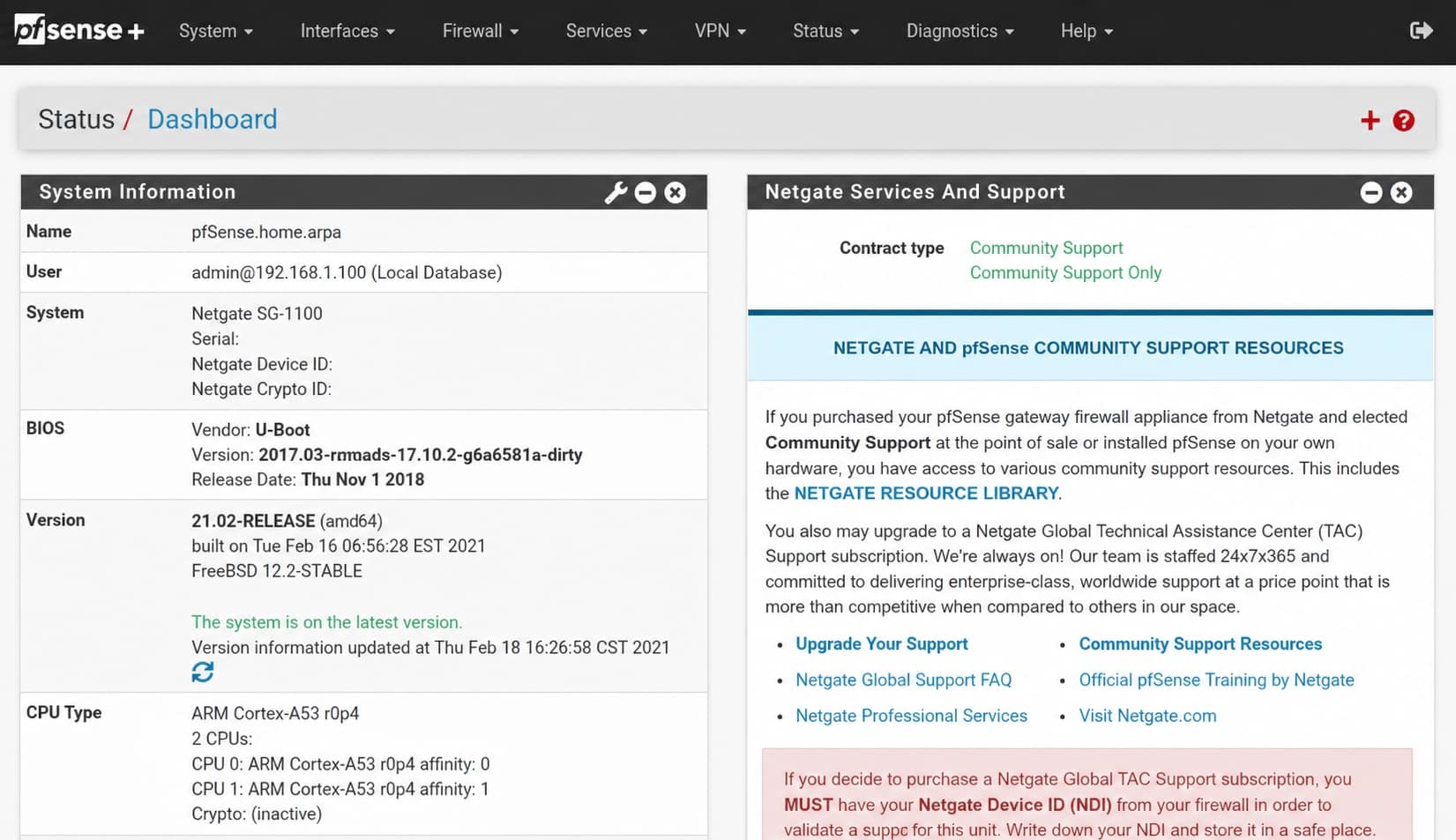Open the Interfaces menu
This screenshot has width=1456, height=840.
(x=347, y=31)
